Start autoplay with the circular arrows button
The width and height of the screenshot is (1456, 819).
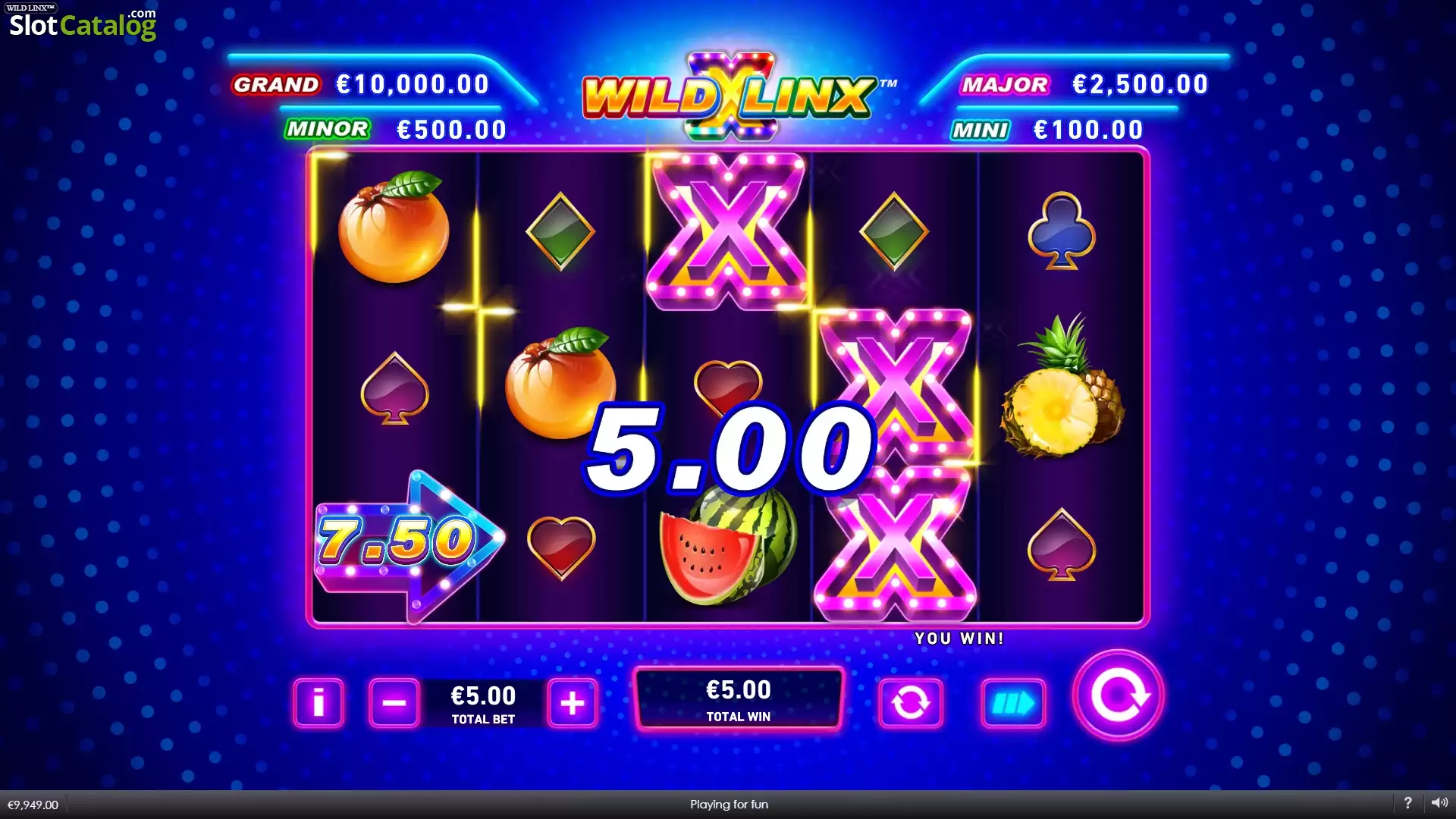910,703
